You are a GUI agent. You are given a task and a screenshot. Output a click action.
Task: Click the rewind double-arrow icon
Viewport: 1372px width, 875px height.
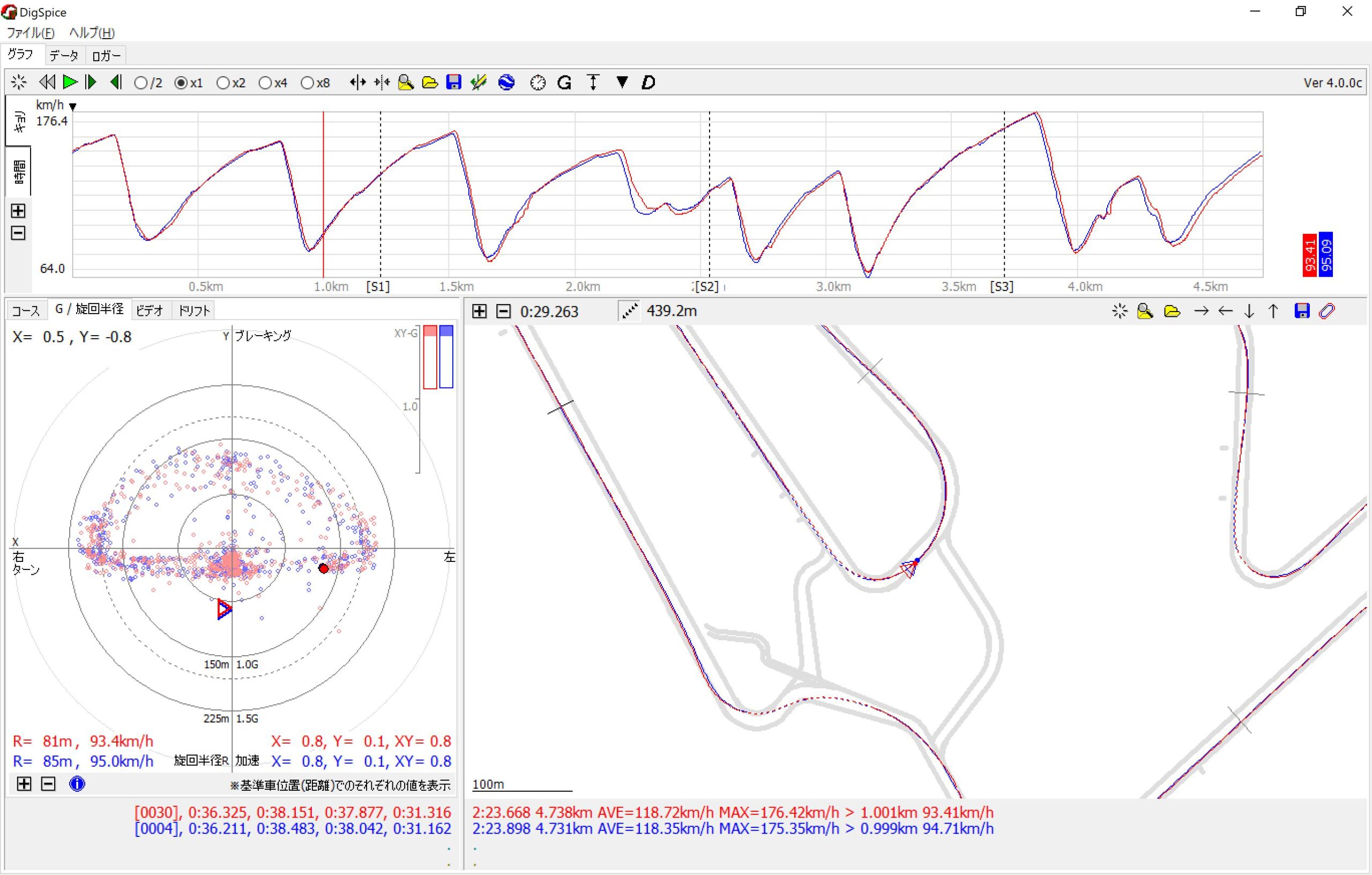(x=47, y=83)
